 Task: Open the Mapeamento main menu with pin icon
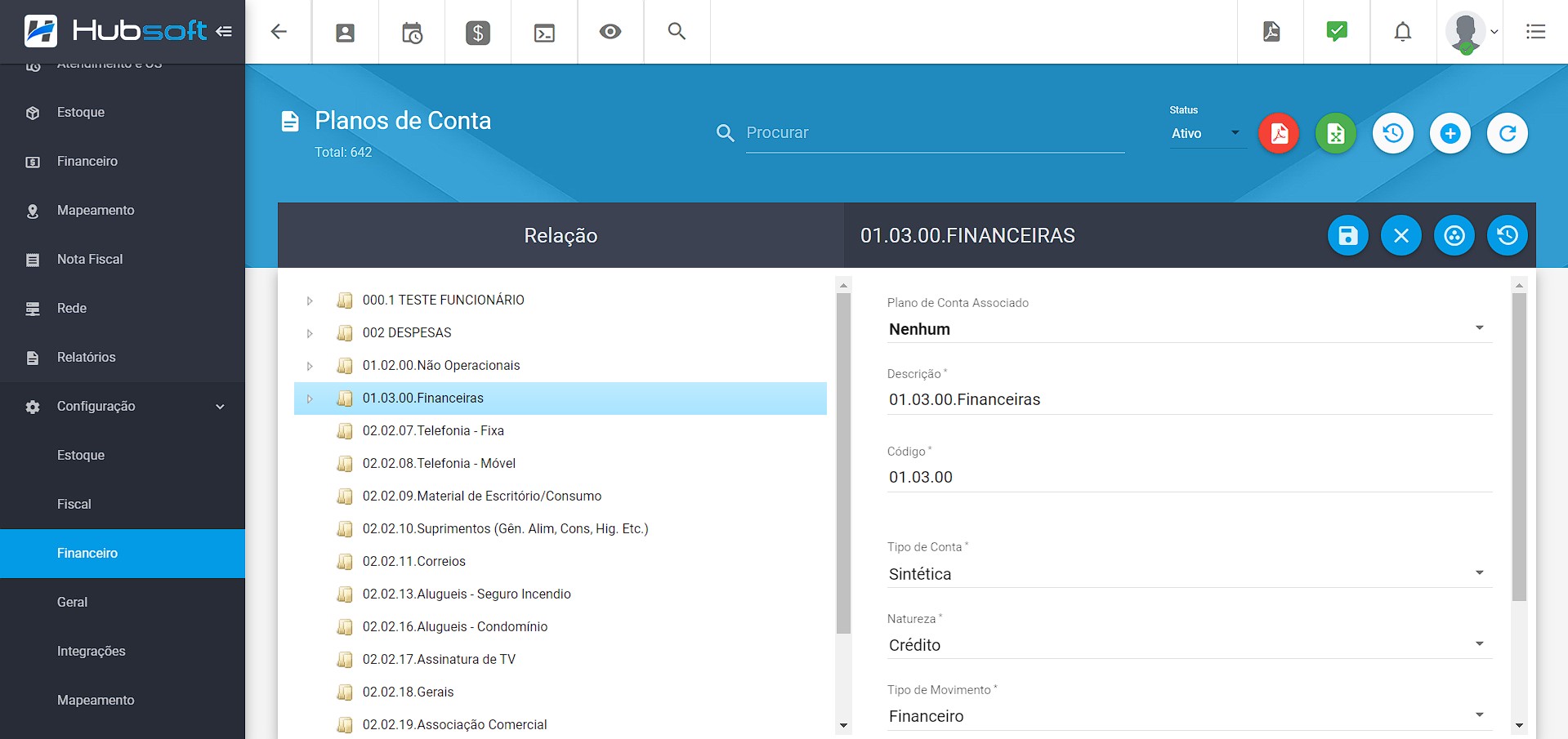coord(123,211)
